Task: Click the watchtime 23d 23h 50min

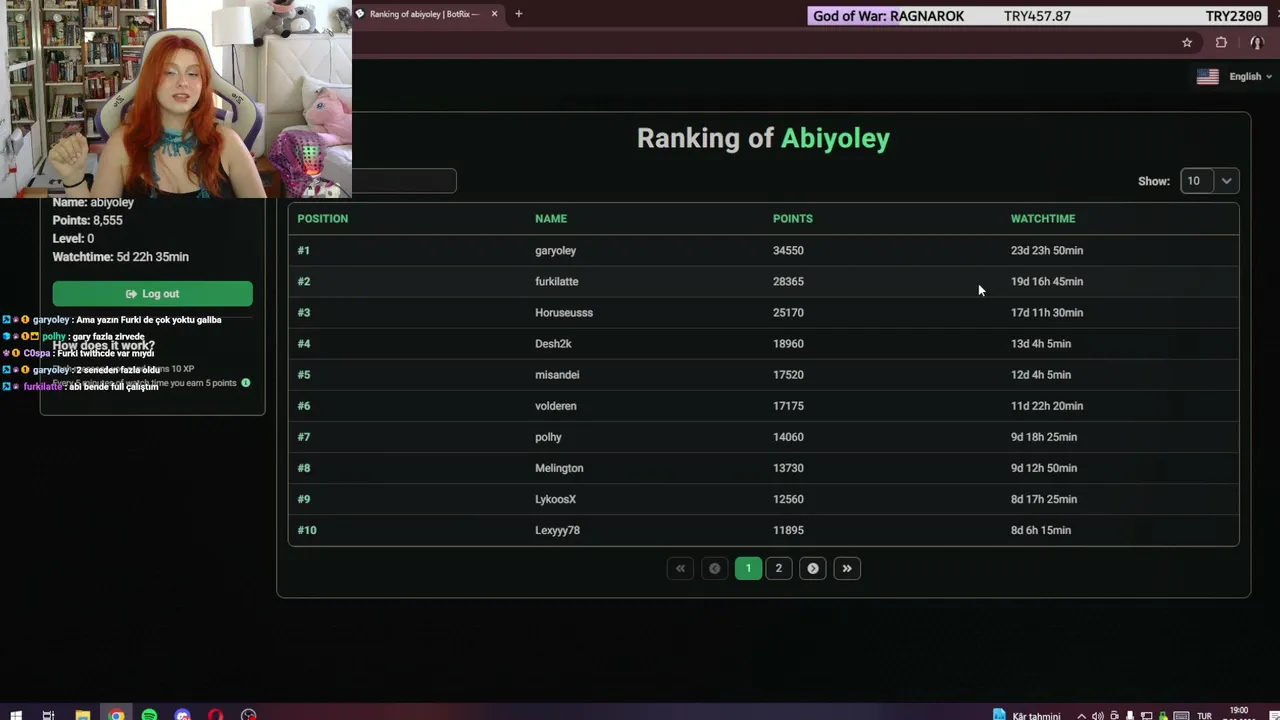Action: [x=1047, y=251]
